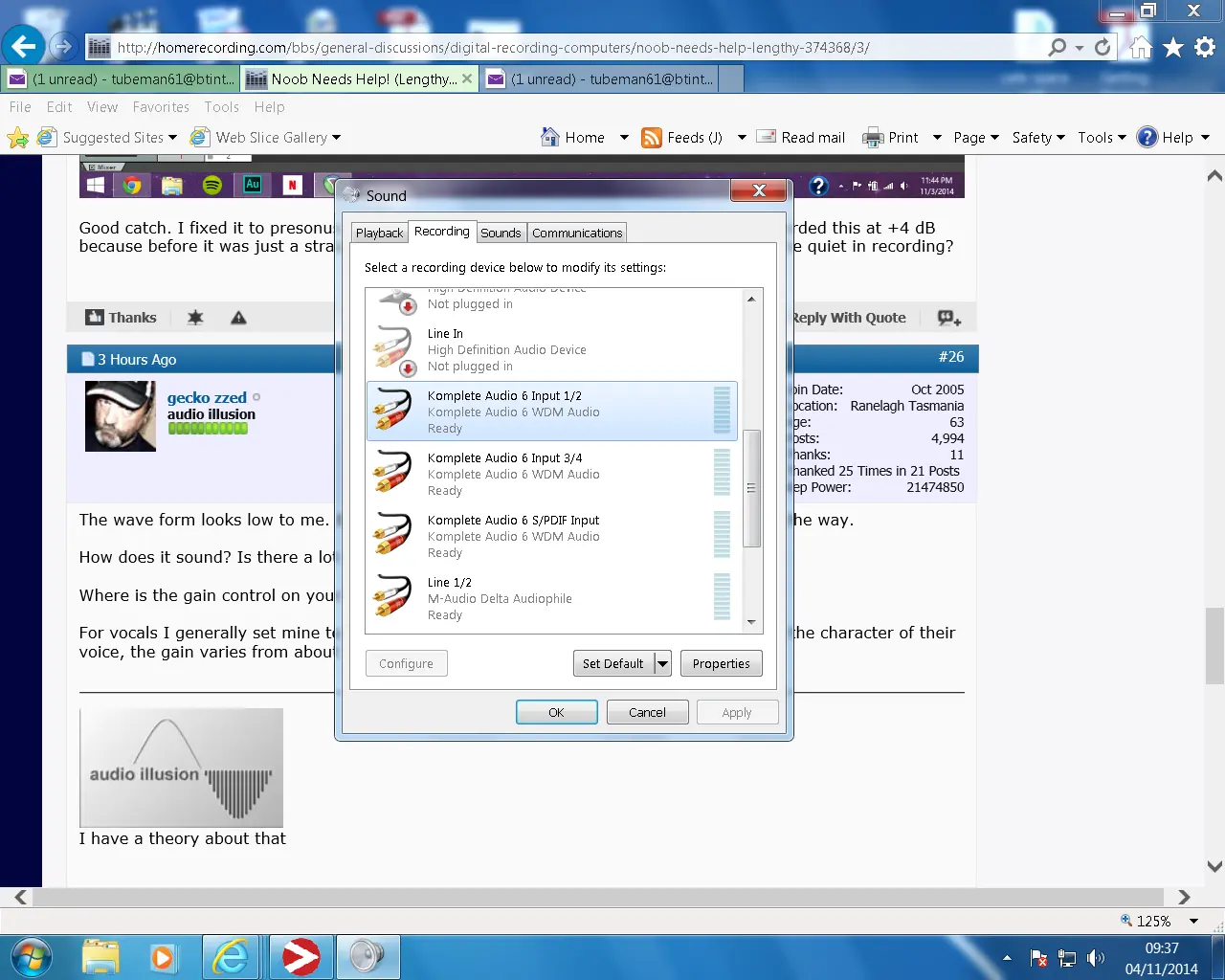Open the Safety menu dropdown
The image size is (1225, 980).
1038,138
